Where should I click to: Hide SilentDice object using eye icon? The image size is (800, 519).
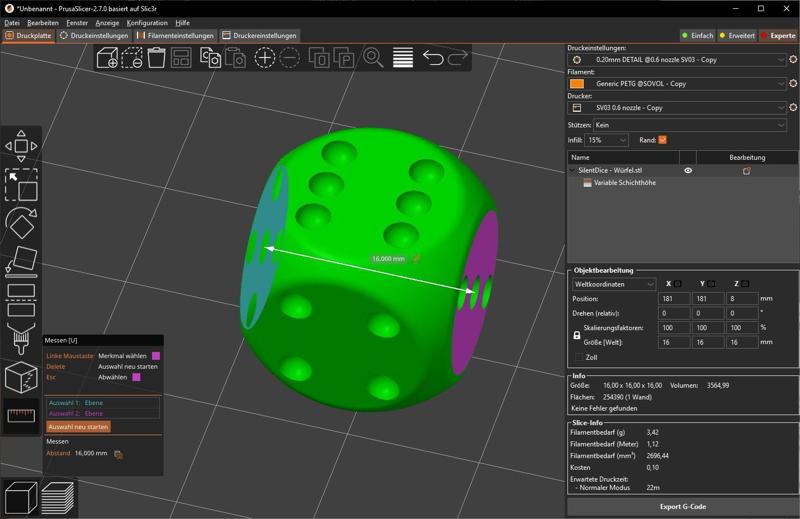(x=688, y=171)
